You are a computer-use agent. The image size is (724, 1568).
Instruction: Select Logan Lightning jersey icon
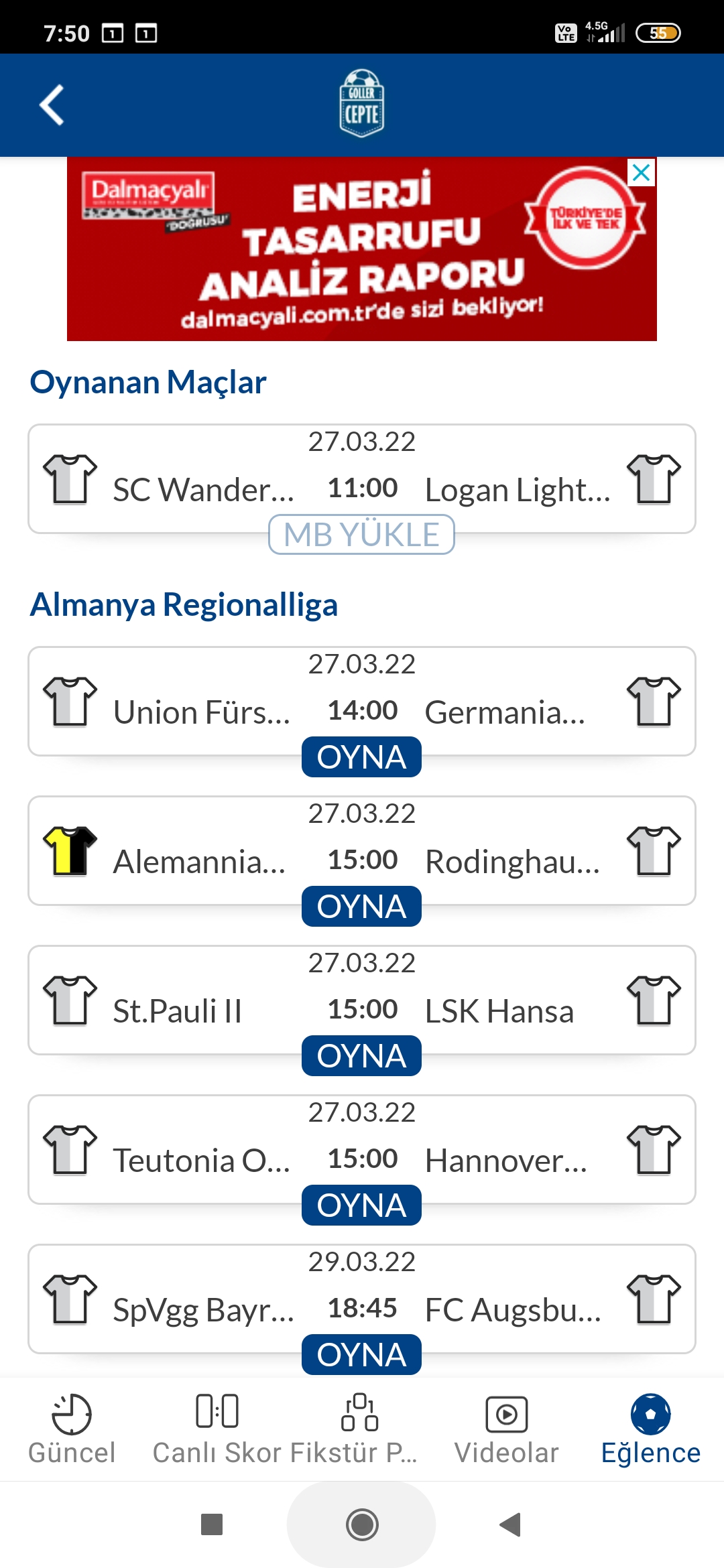(x=654, y=478)
